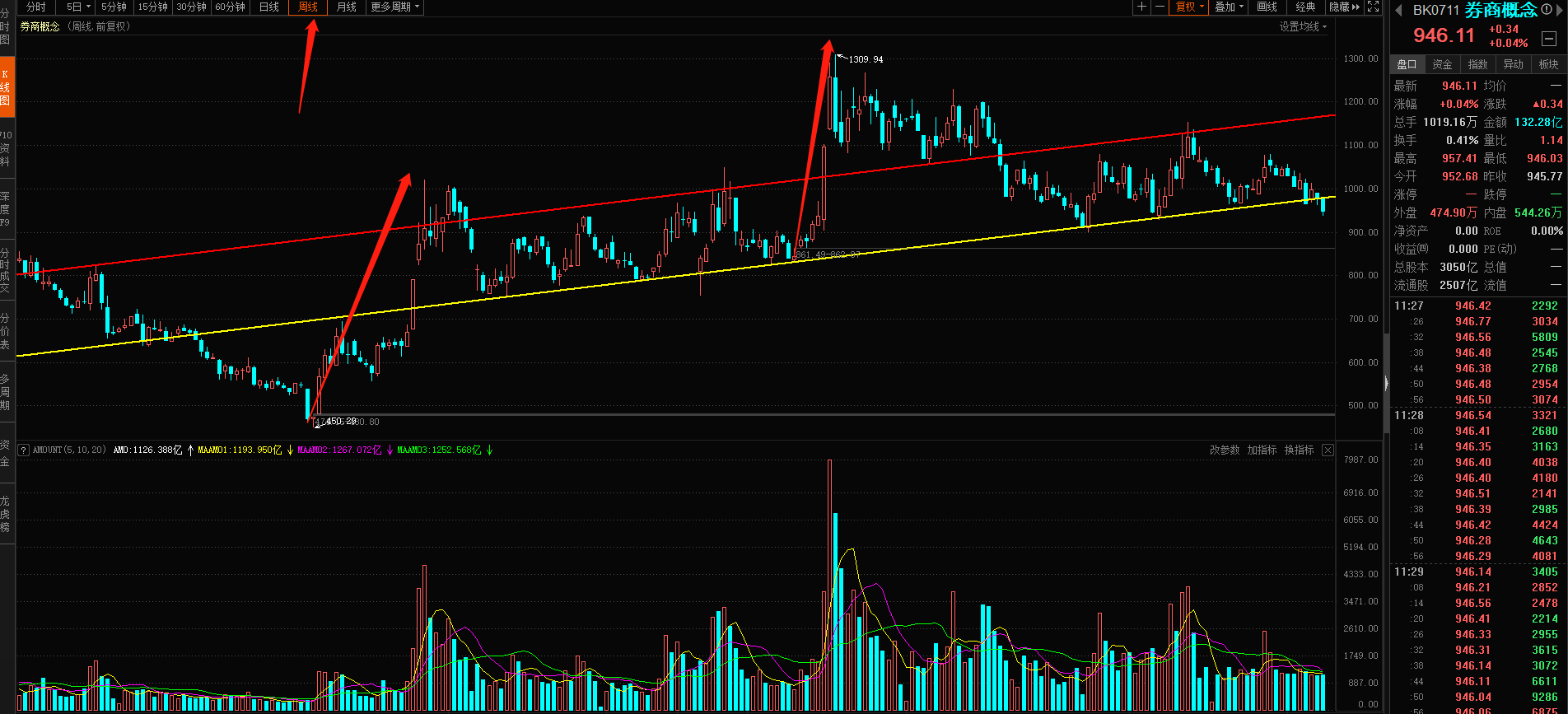The image size is (1568, 714).
Task: Open the 资金 sidebar item
Action: pyautogui.click(x=6, y=453)
